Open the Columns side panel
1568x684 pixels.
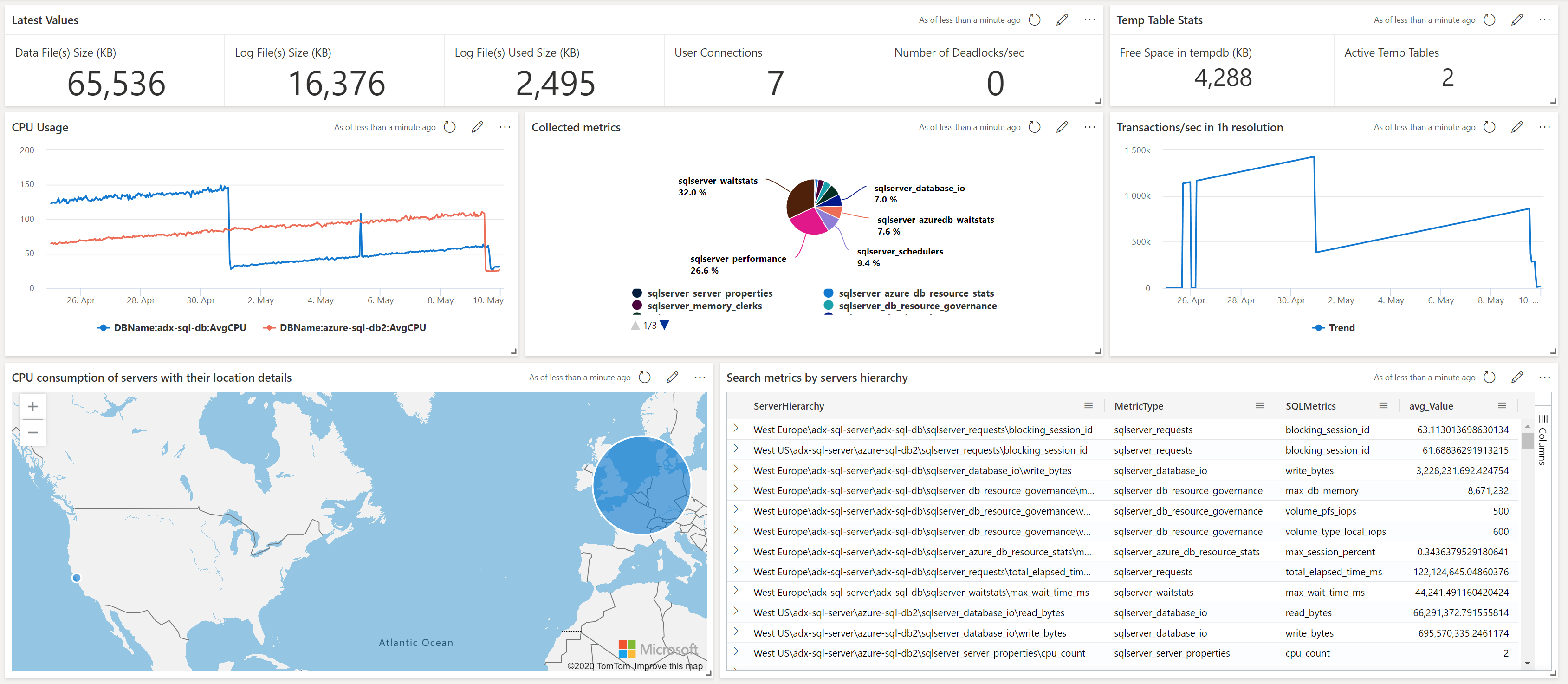(1542, 440)
